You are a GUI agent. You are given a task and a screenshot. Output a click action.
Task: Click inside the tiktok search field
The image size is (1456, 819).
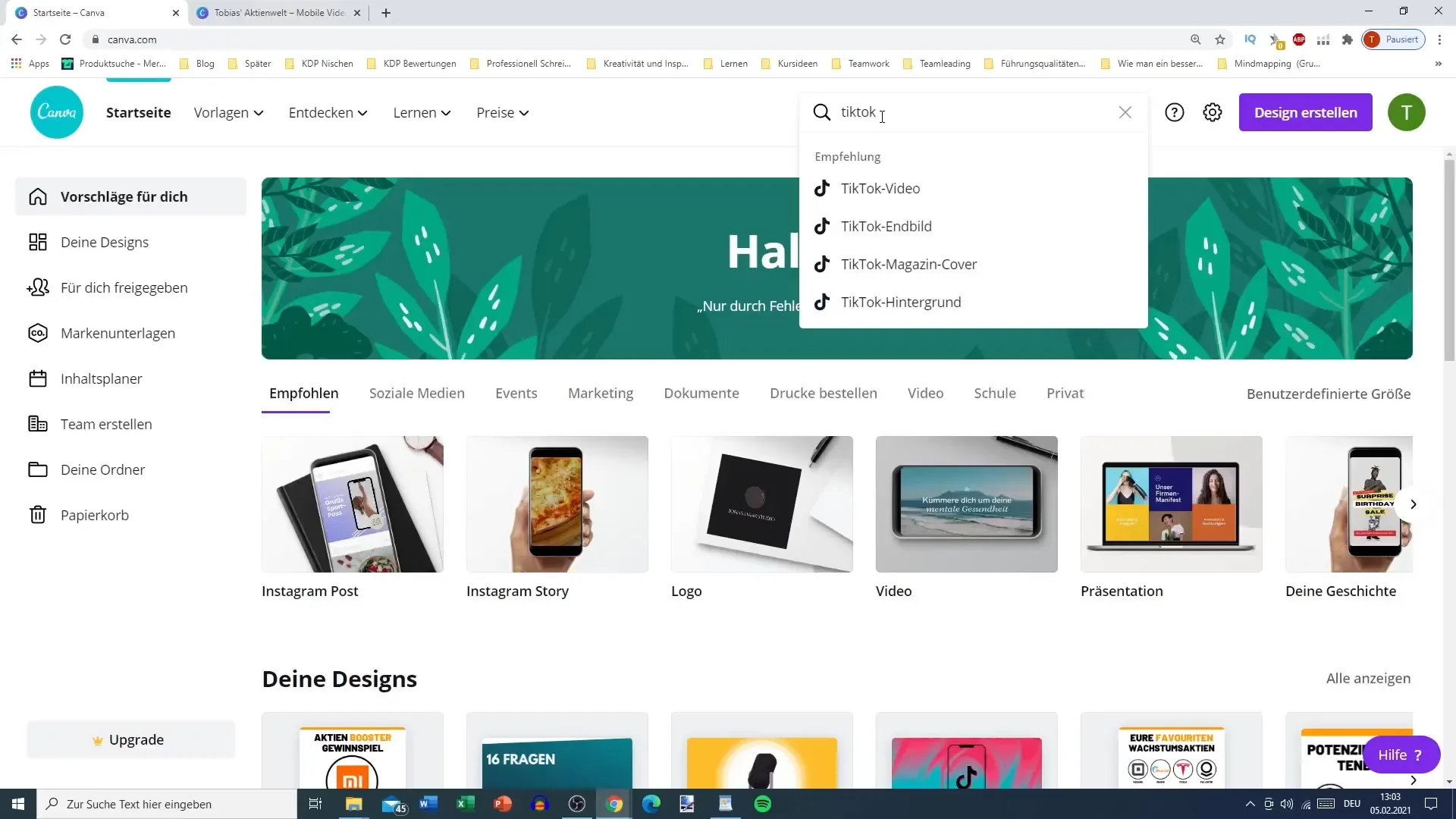click(x=974, y=112)
